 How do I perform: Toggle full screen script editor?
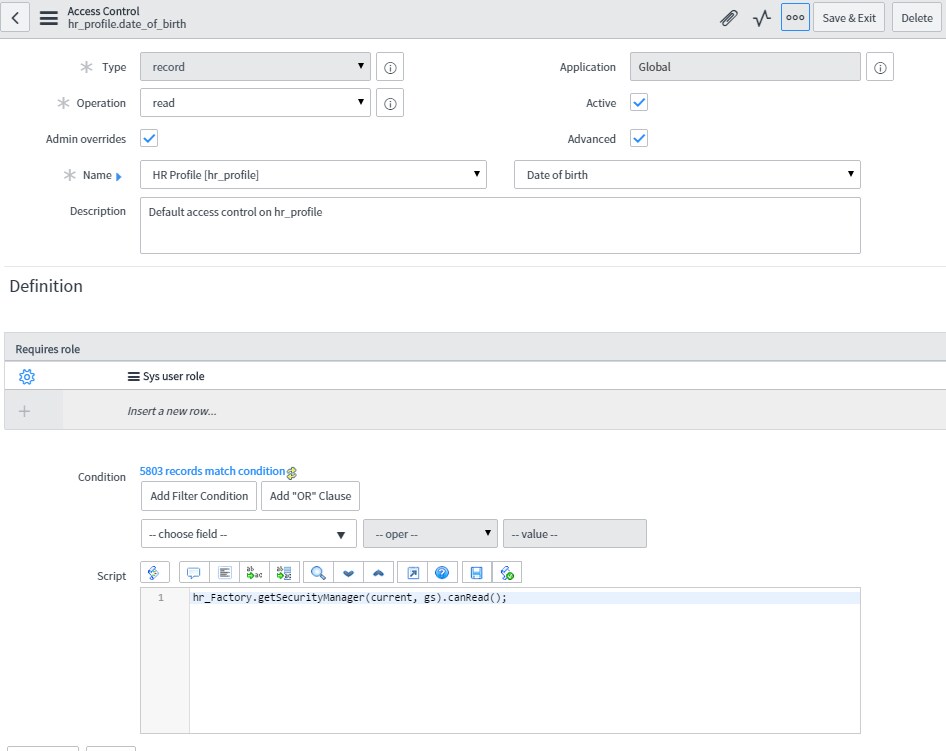[413, 572]
